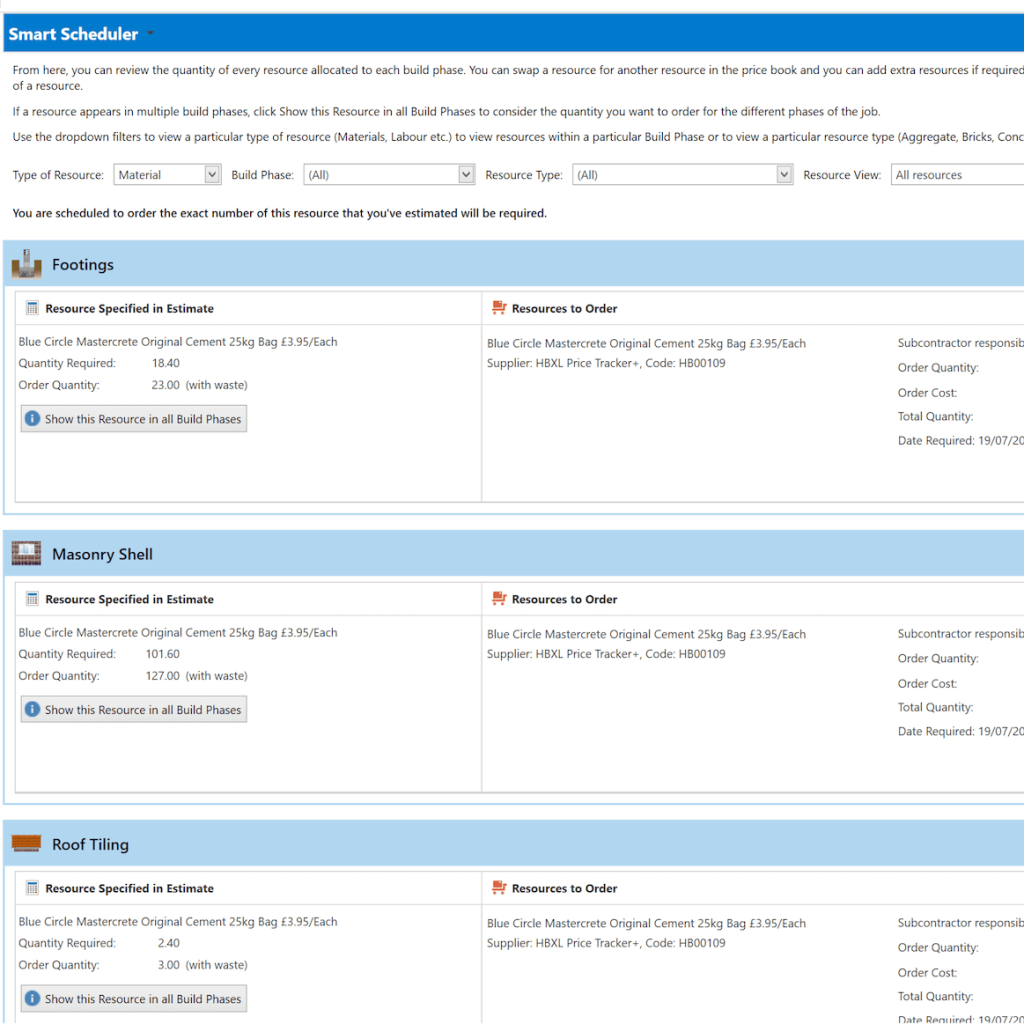
Task: Click Roof Tiling Order Quantity value 3.00
Action: [x=168, y=965]
